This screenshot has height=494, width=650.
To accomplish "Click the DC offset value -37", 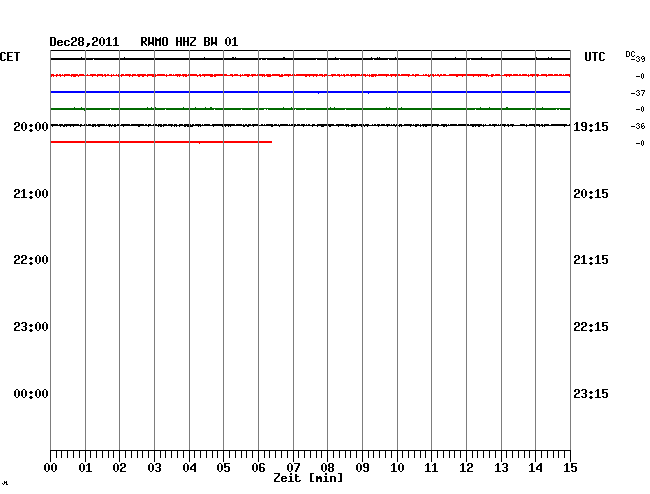I will tap(638, 93).
